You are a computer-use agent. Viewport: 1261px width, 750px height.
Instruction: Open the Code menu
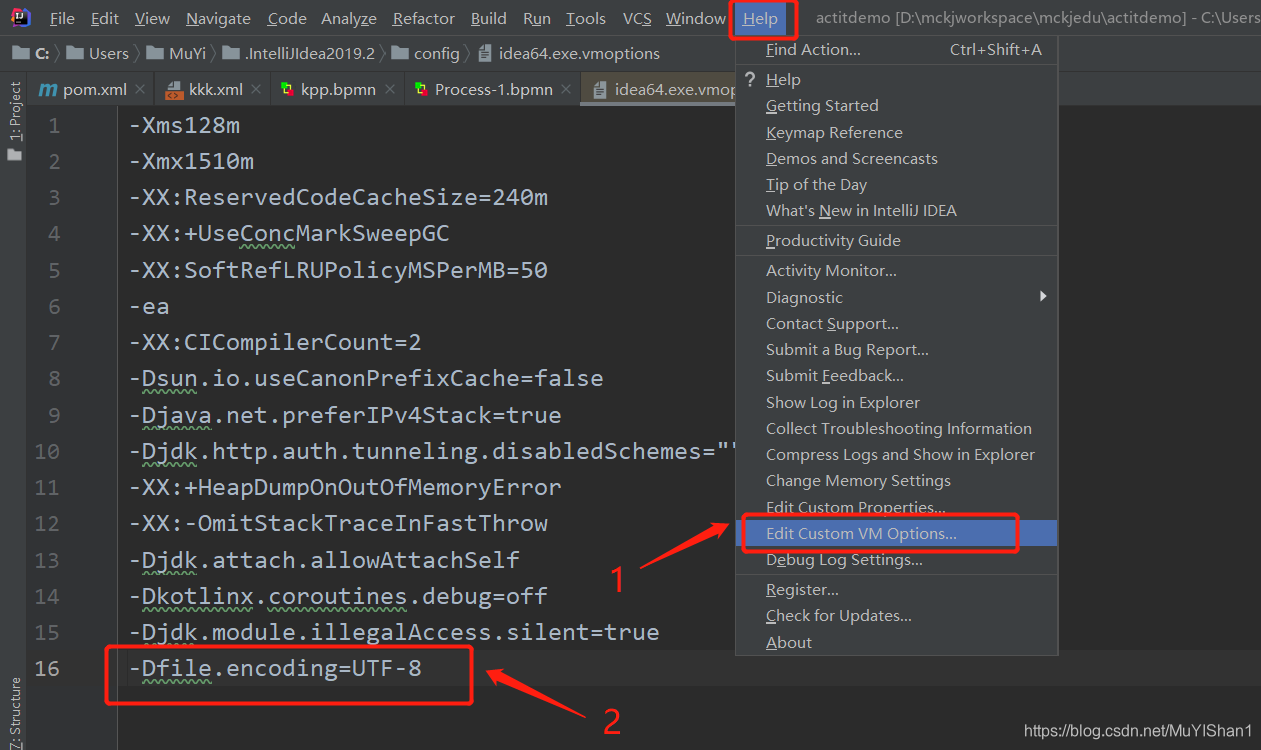coord(287,18)
